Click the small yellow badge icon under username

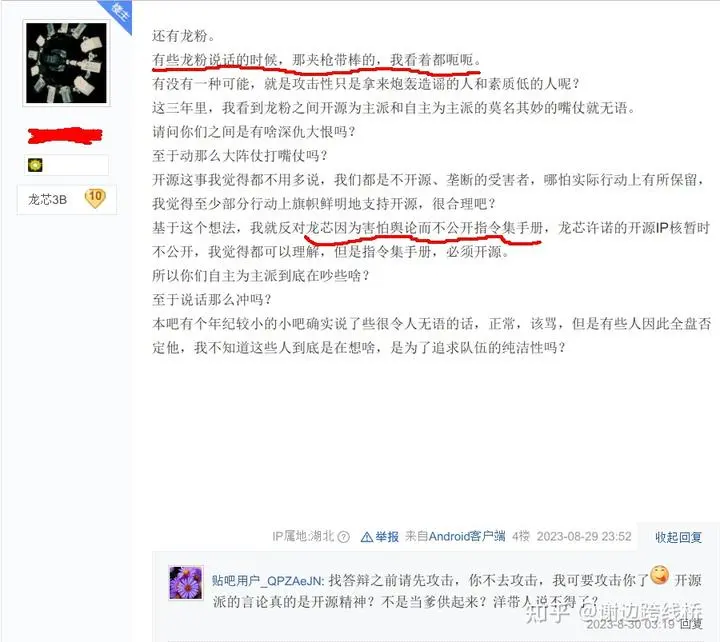pyautogui.click(x=35, y=165)
